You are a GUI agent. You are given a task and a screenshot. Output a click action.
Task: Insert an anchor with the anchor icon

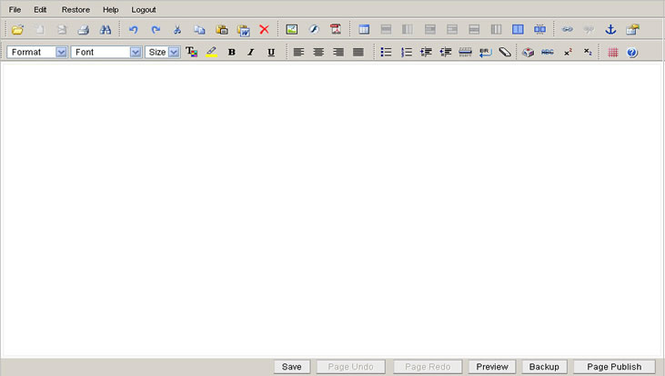pyautogui.click(x=611, y=29)
